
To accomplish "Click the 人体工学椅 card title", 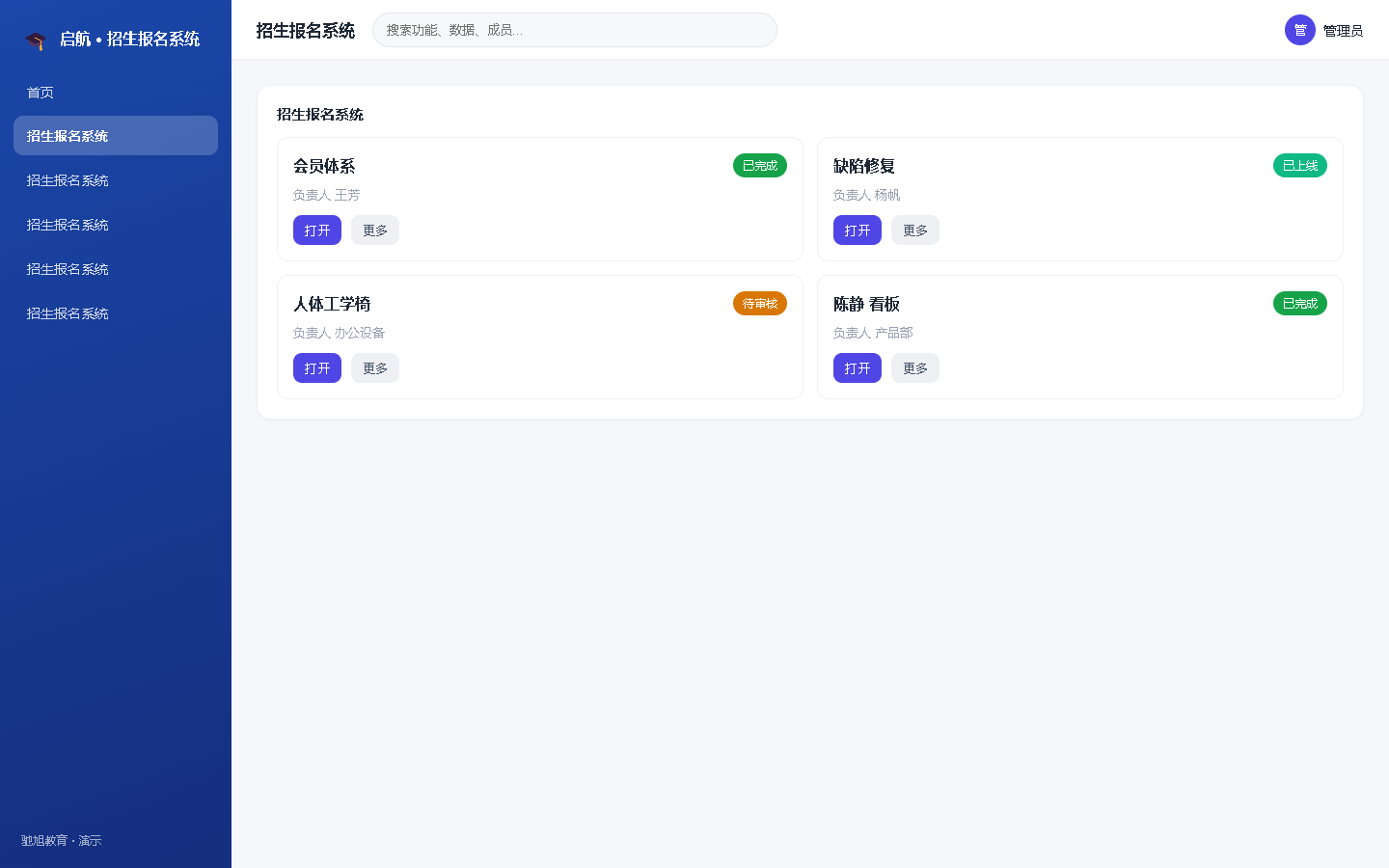I will point(332,304).
